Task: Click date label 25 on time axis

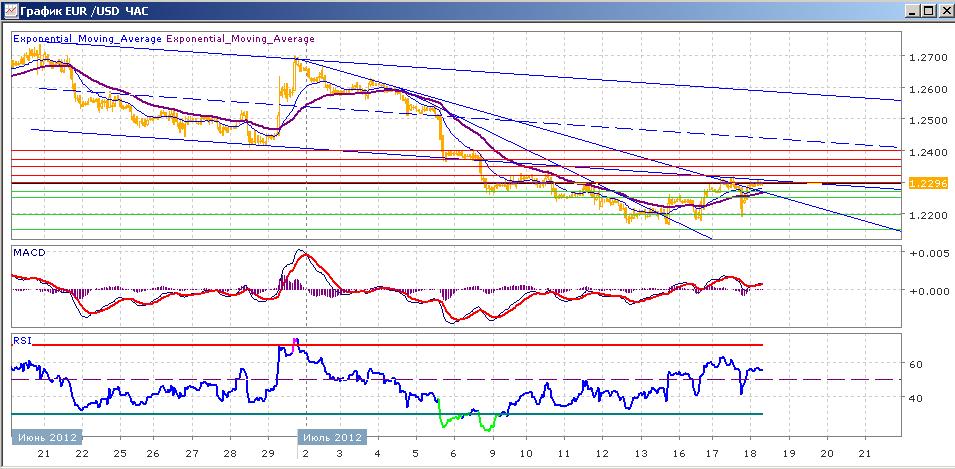Action: click(x=120, y=454)
